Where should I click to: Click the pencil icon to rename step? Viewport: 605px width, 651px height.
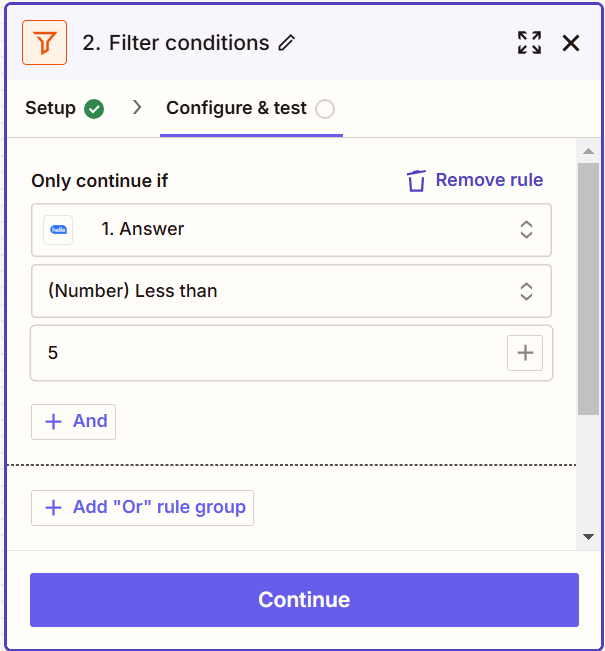287,43
